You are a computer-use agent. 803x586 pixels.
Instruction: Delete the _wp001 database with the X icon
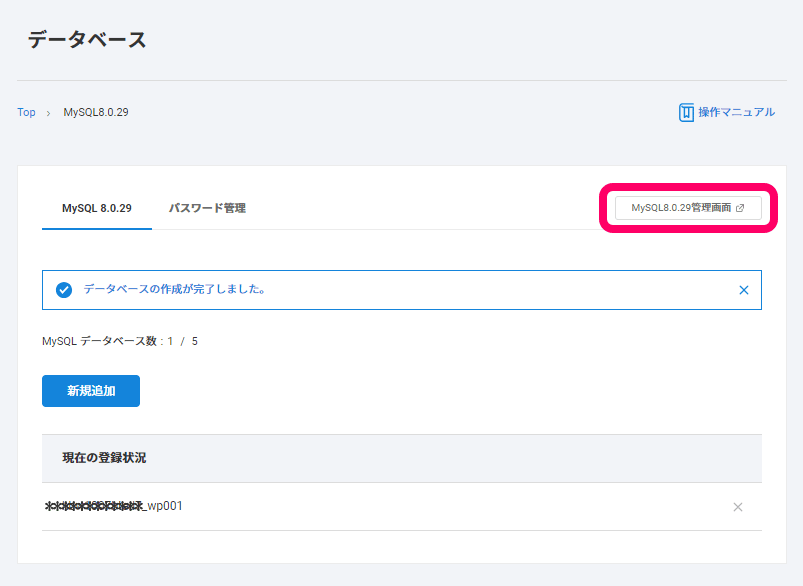(x=738, y=507)
